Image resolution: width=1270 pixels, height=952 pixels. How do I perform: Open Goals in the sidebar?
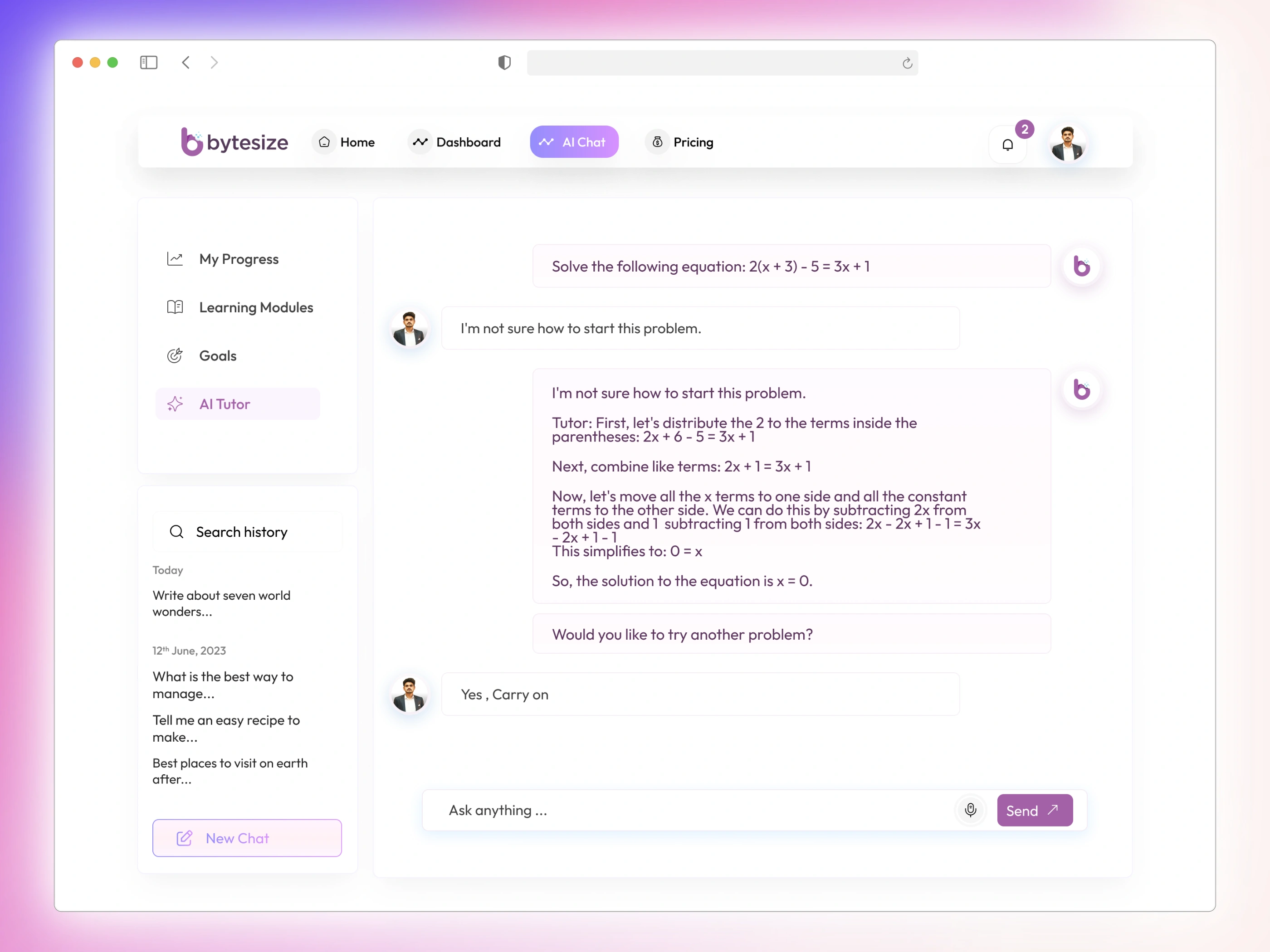(217, 356)
